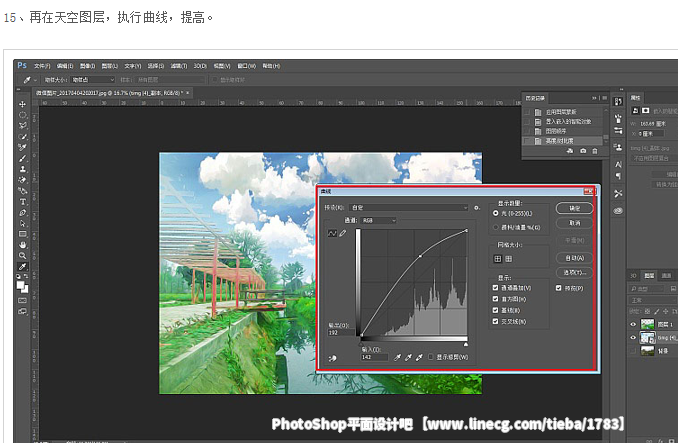This screenshot has height=443, width=680.
Task: Open the 3D menu
Action: [x=199, y=66]
